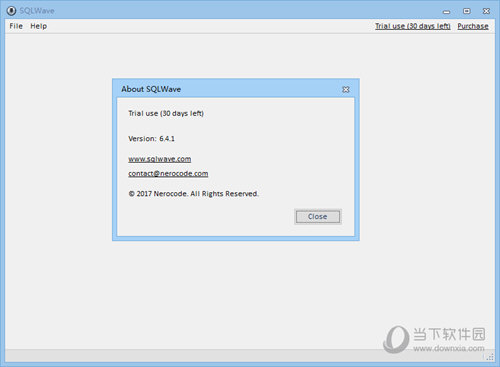The image size is (500, 367).
Task: Close About SQLWave dialog via X icon
Action: click(346, 89)
